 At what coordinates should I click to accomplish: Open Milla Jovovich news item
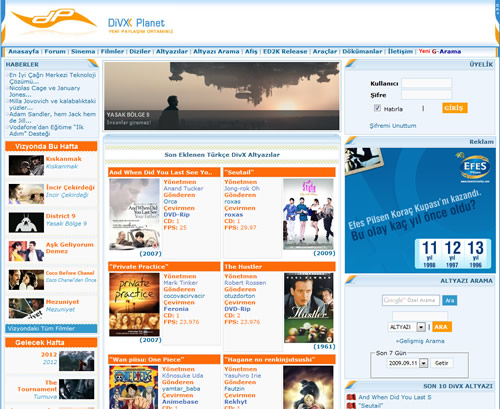pos(52,104)
